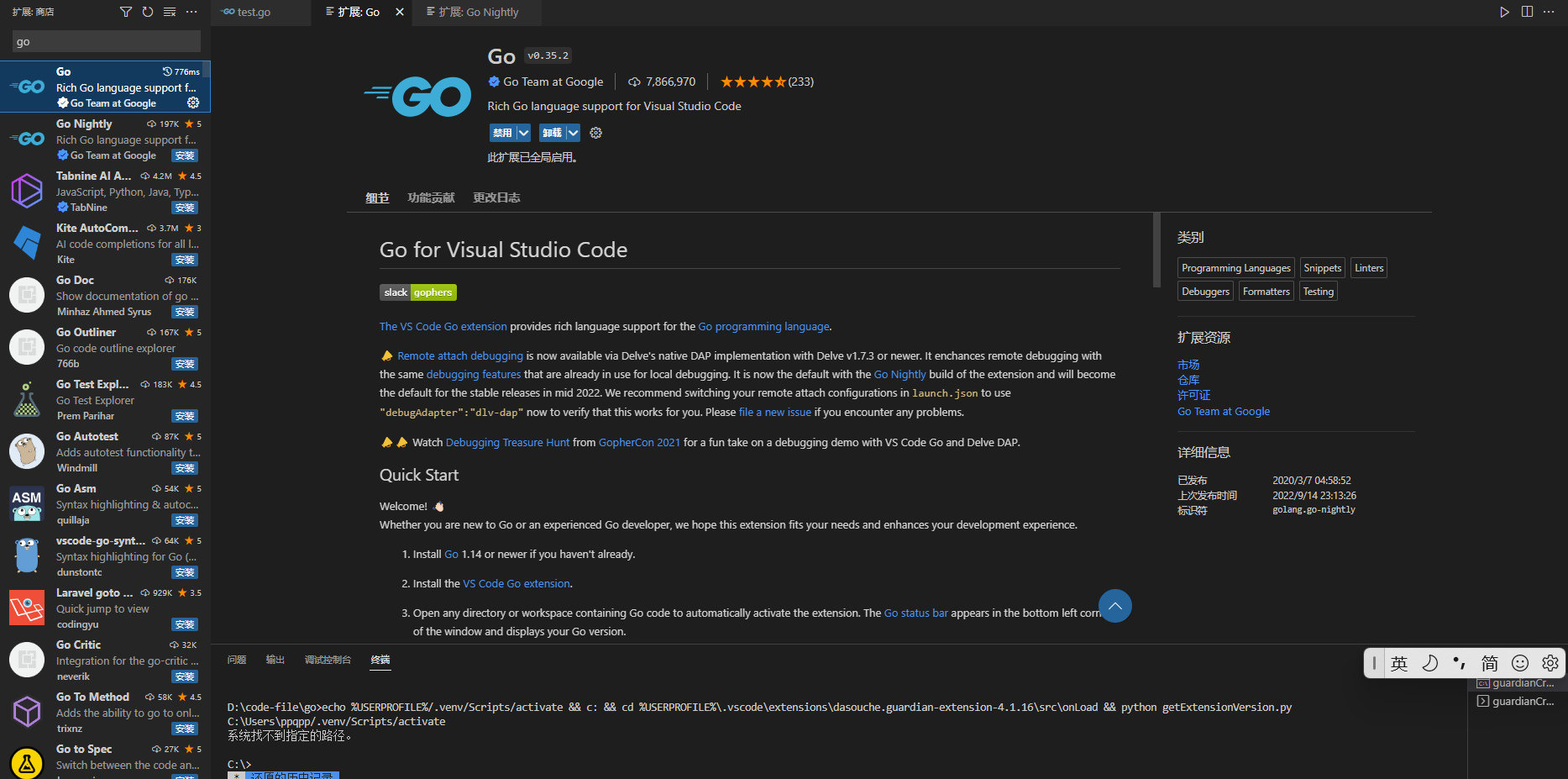Open Remote attach debugging link
Image resolution: width=1568 pixels, height=779 pixels.
coord(460,355)
